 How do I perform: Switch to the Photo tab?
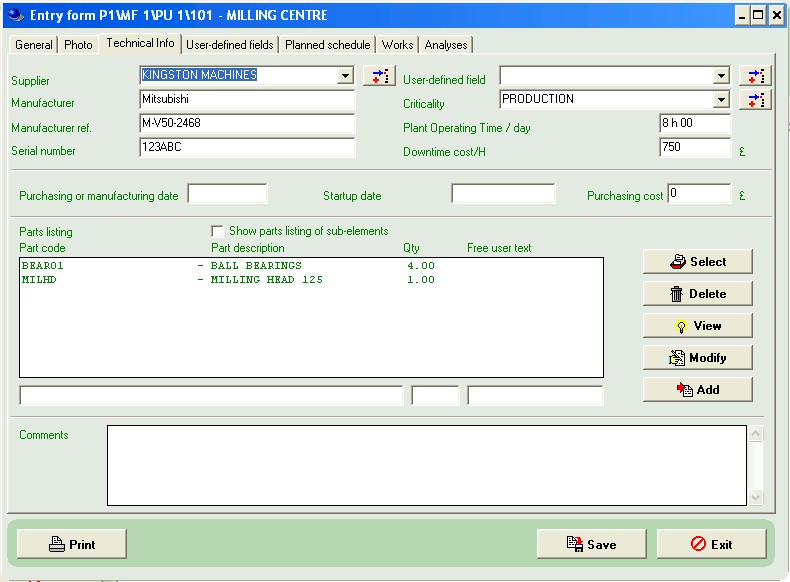(x=78, y=45)
